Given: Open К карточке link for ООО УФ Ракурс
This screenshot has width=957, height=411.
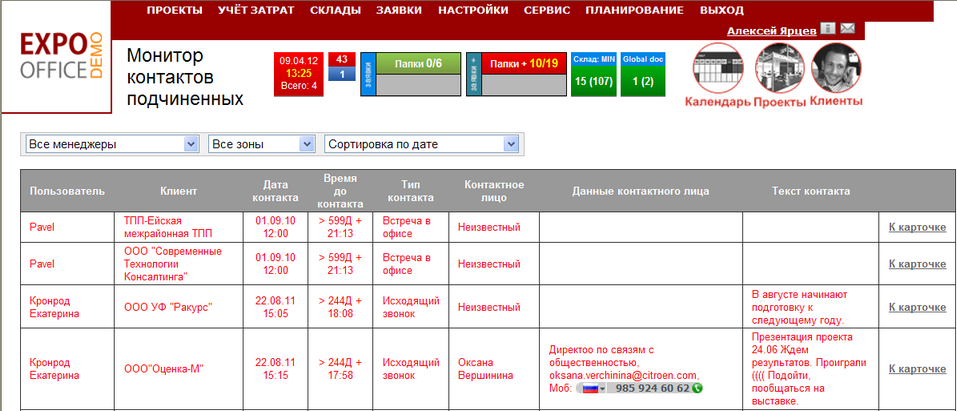Looking at the screenshot, I should [917, 307].
